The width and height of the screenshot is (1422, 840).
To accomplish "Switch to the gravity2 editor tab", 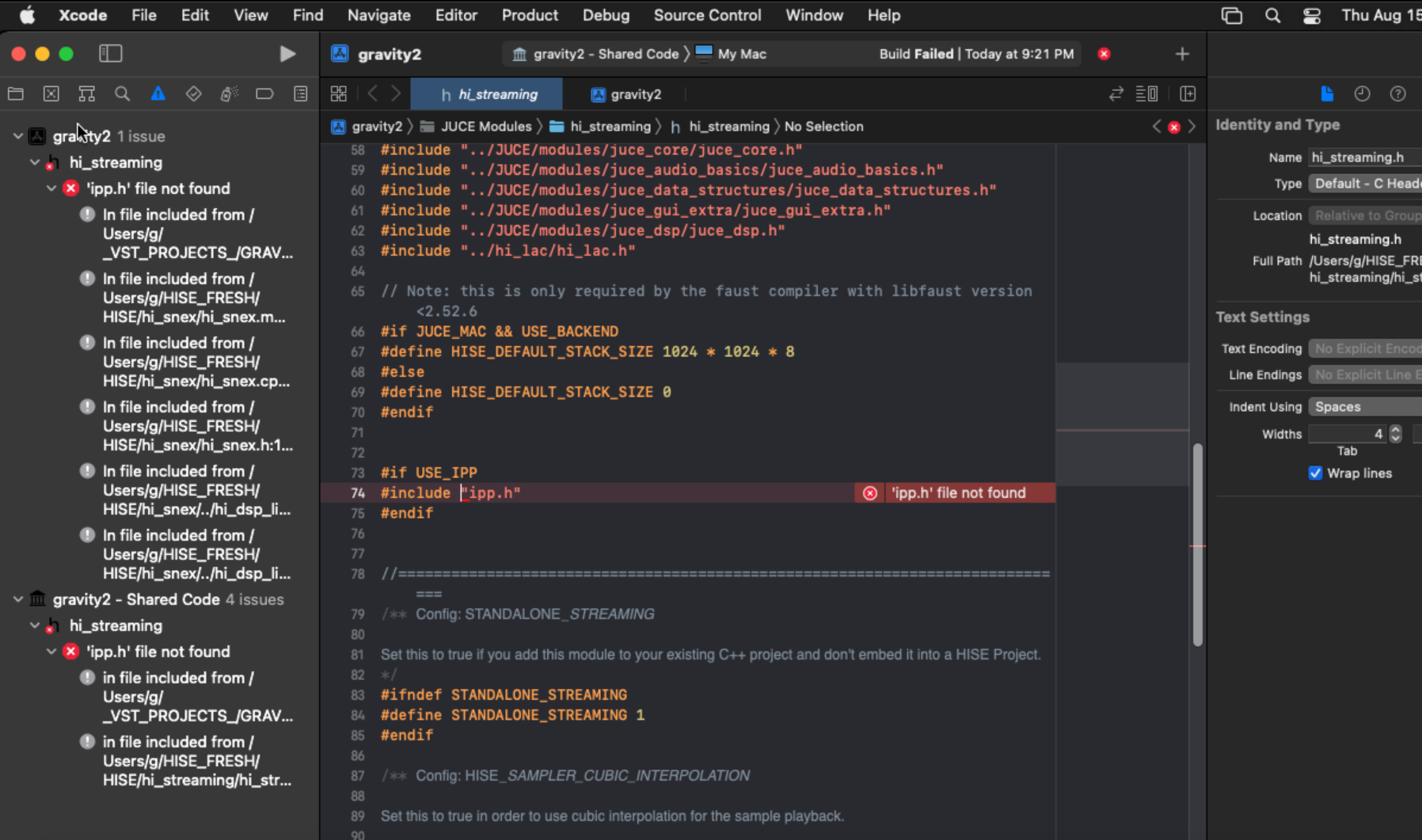I will click(625, 94).
